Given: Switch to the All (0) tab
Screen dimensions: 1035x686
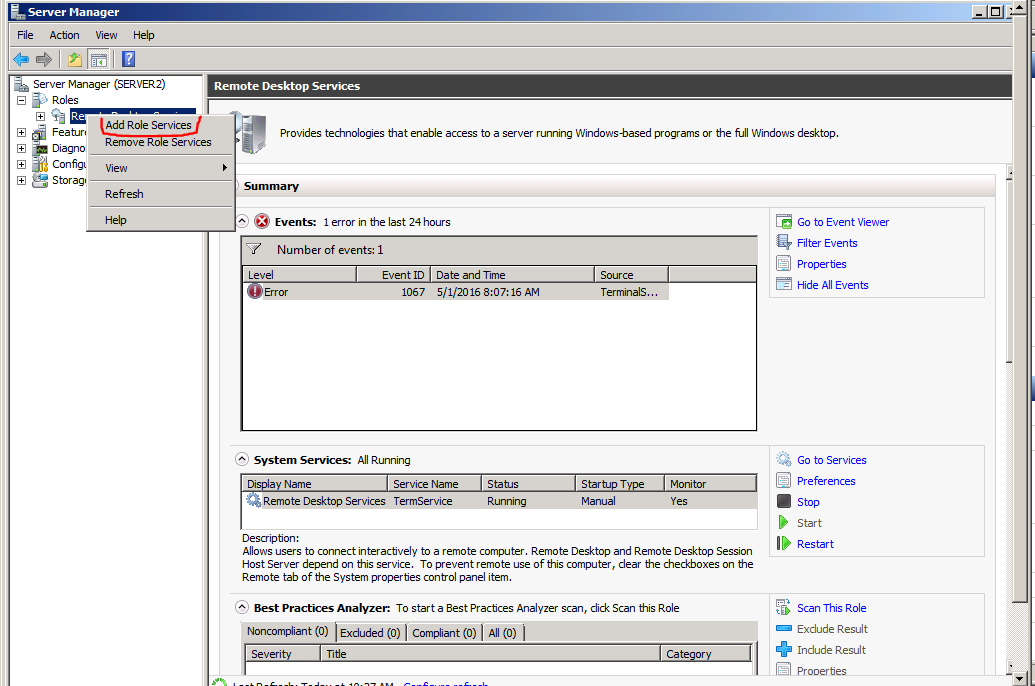Looking at the screenshot, I should tap(502, 633).
